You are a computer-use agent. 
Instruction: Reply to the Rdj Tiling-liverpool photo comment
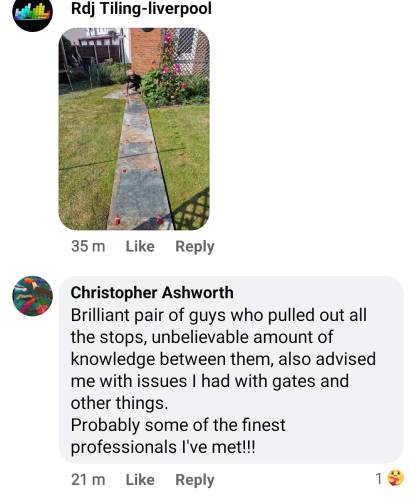coord(195,247)
